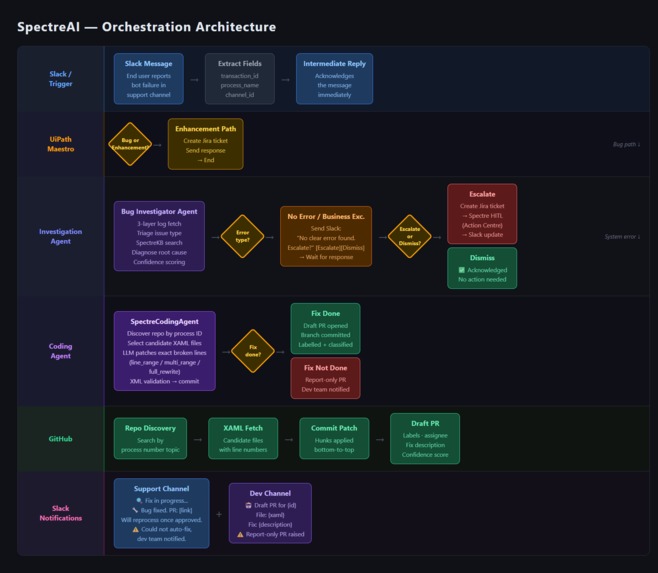The image size is (658, 573).
Task: Click the warning icon beside 'Report-only PR raised'
Action: coord(240,534)
